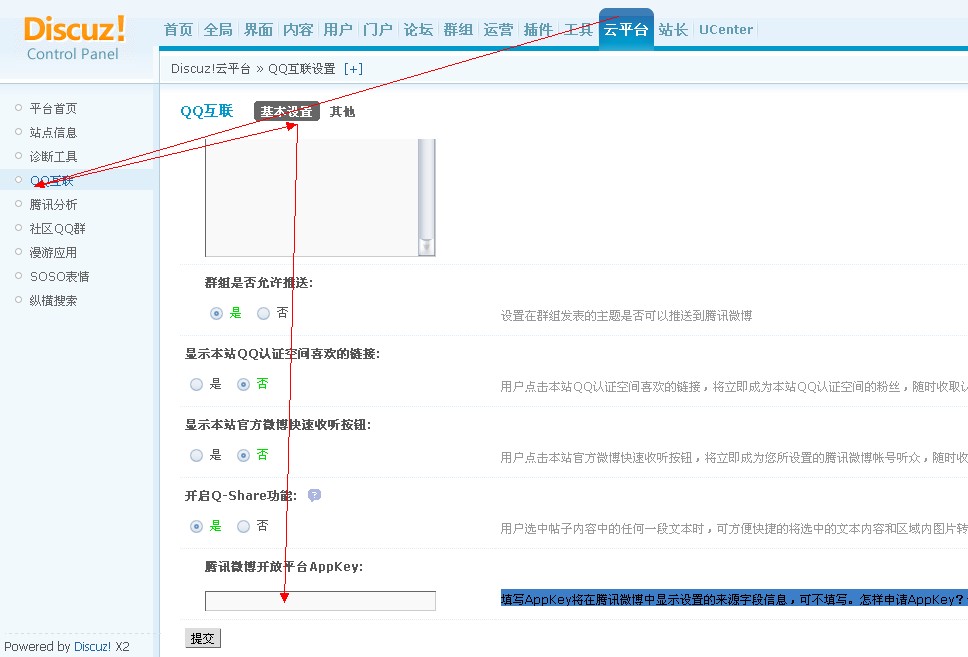This screenshot has height=657, width=968.
Task: Select 是 for 群组是否允许推送
Action: [x=216, y=314]
